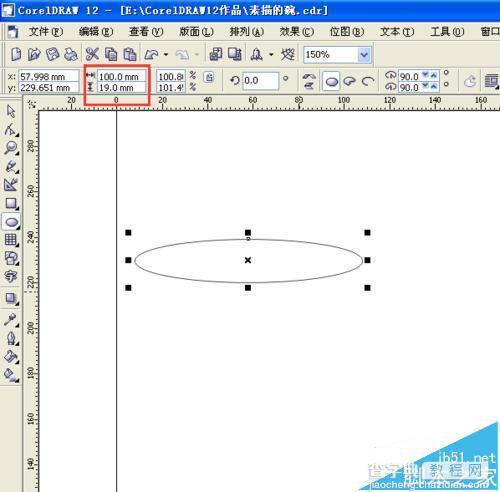The height and width of the screenshot is (492, 500).
Task: Click the x position field 57.998 mm
Action: coord(48,76)
